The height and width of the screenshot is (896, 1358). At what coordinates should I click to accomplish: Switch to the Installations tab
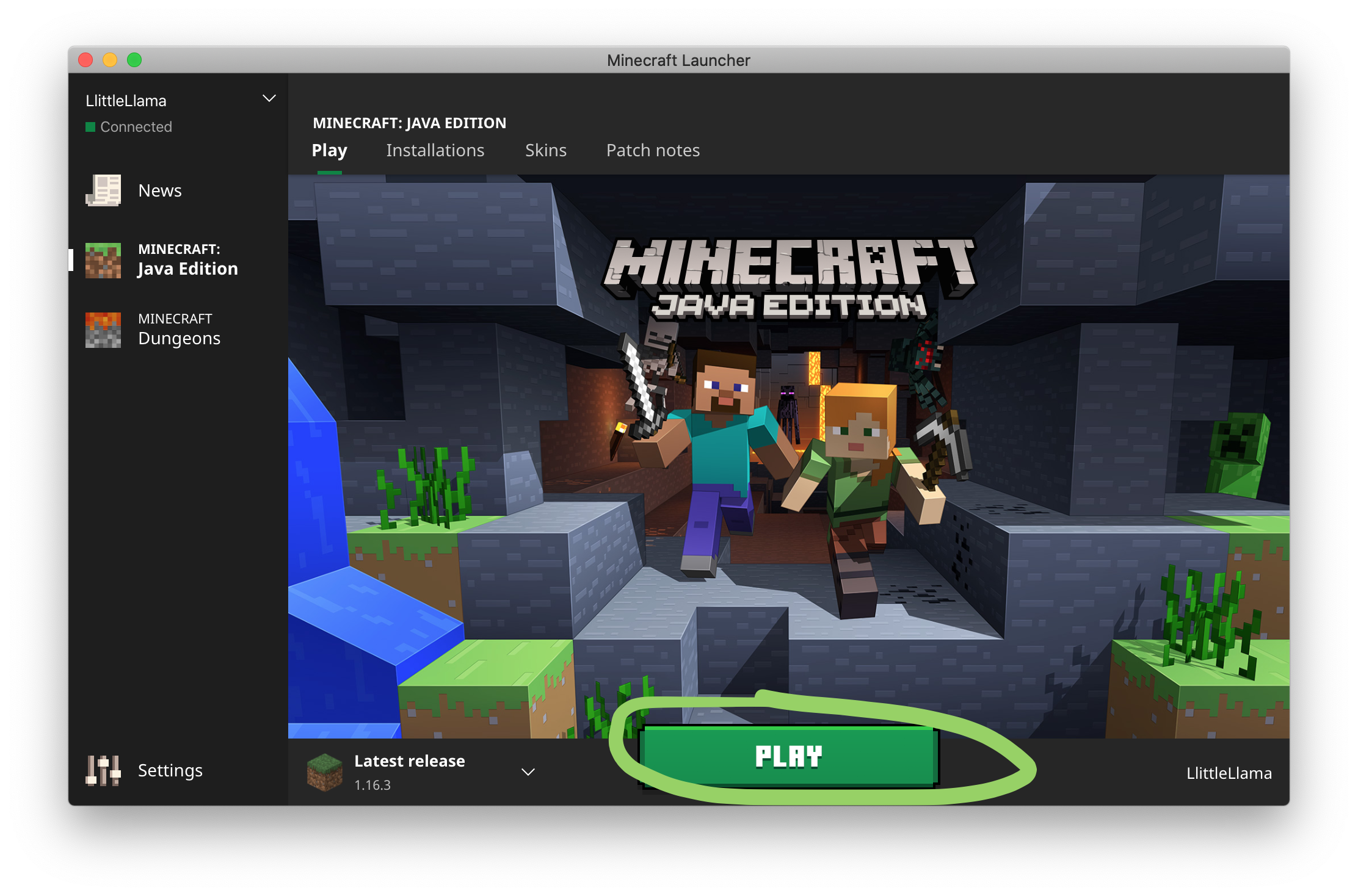click(435, 150)
